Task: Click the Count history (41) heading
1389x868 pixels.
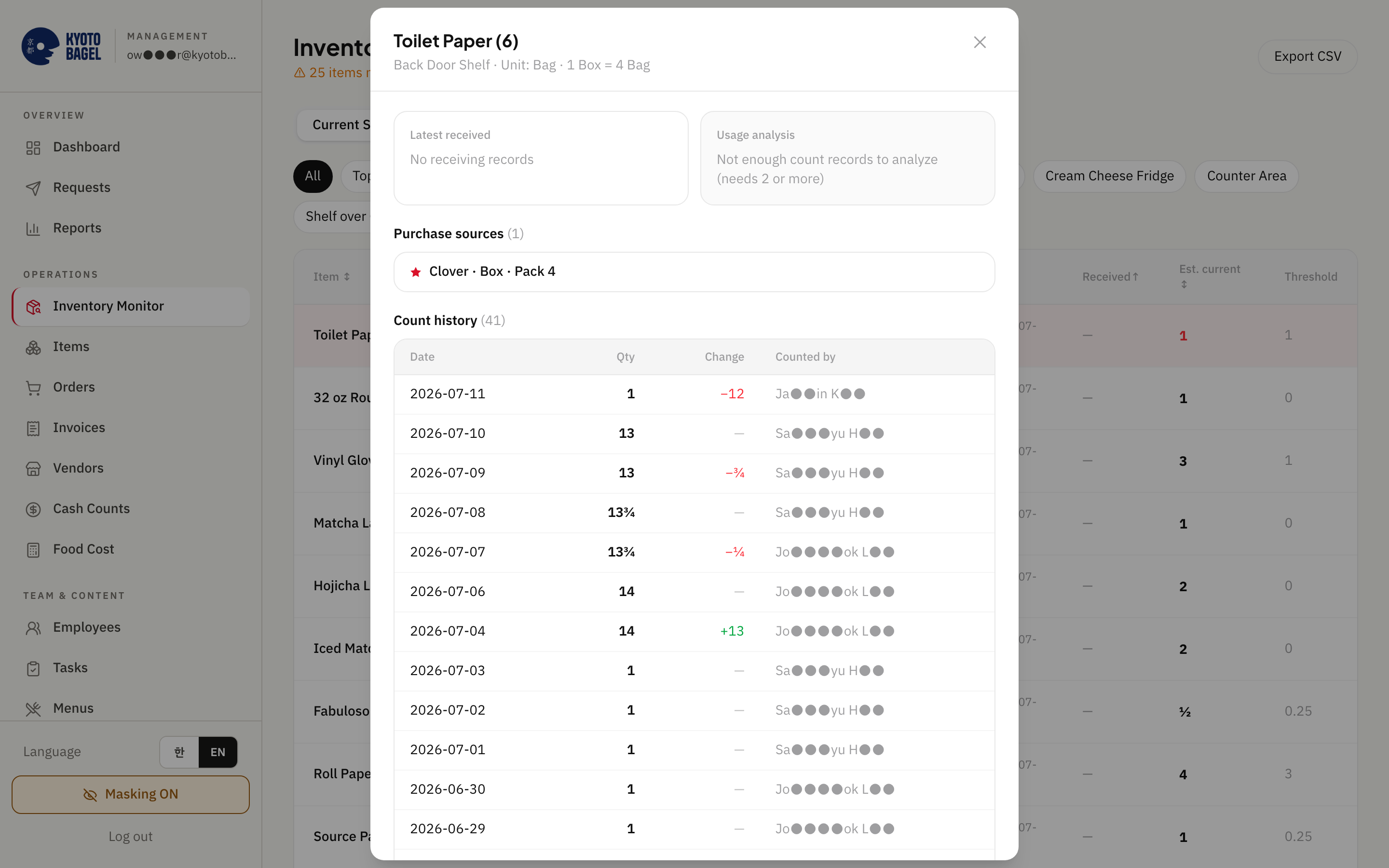Action: (449, 321)
